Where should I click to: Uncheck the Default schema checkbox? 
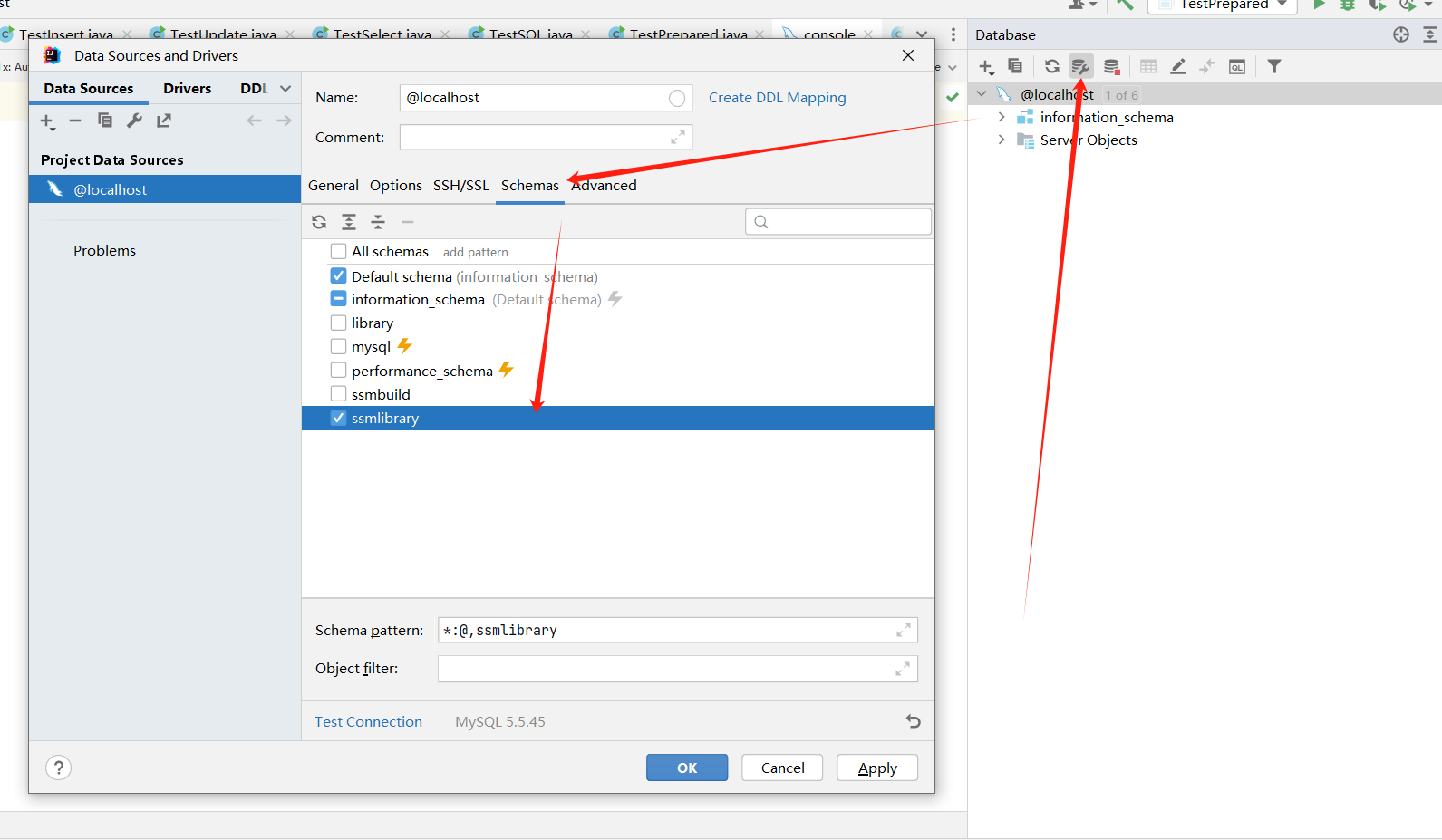[338, 275]
